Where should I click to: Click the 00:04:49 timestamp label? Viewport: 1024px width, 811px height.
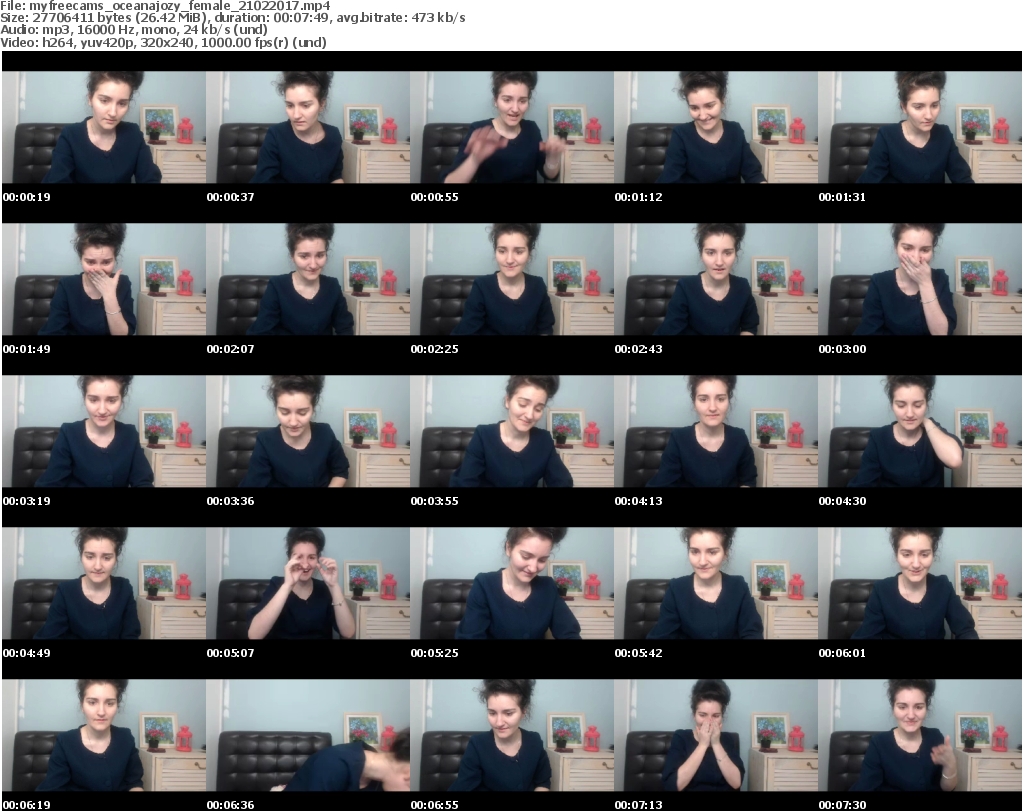pos(27,653)
